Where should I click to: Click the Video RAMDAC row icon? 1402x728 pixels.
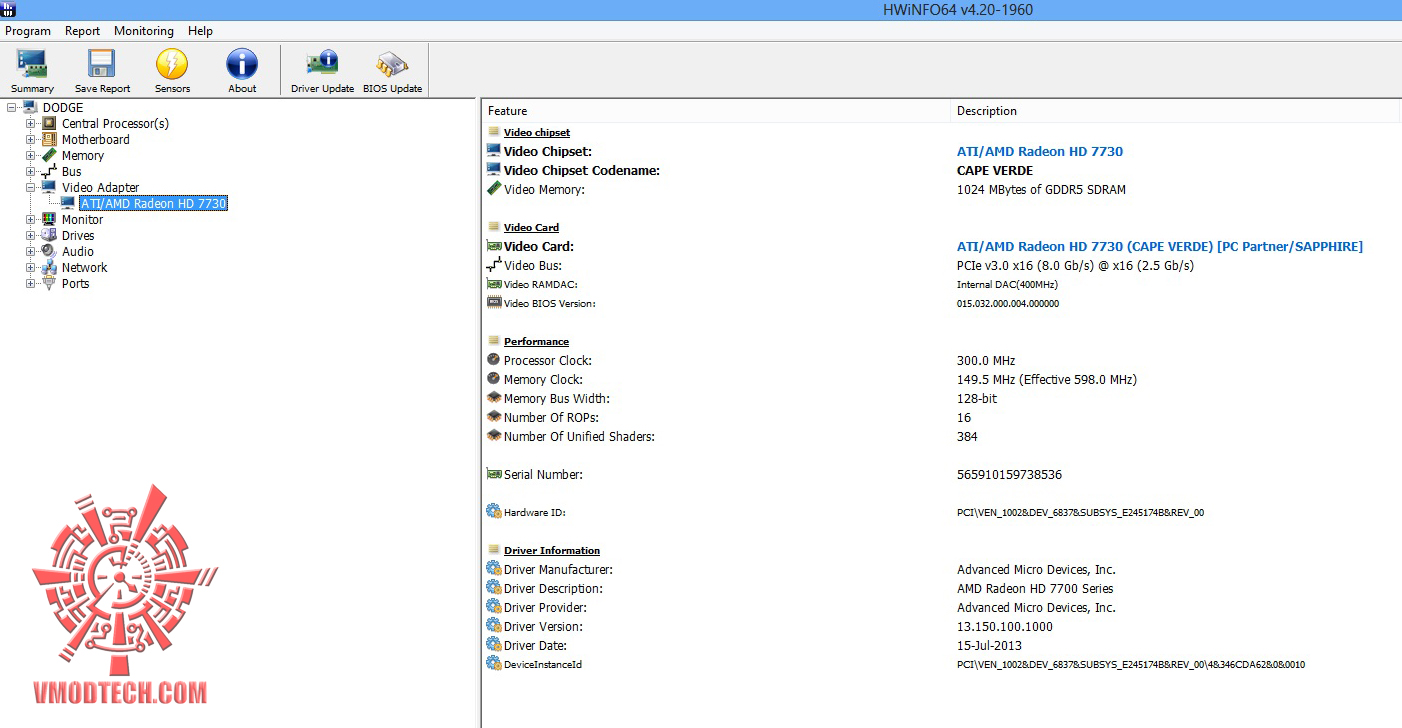[x=493, y=284]
